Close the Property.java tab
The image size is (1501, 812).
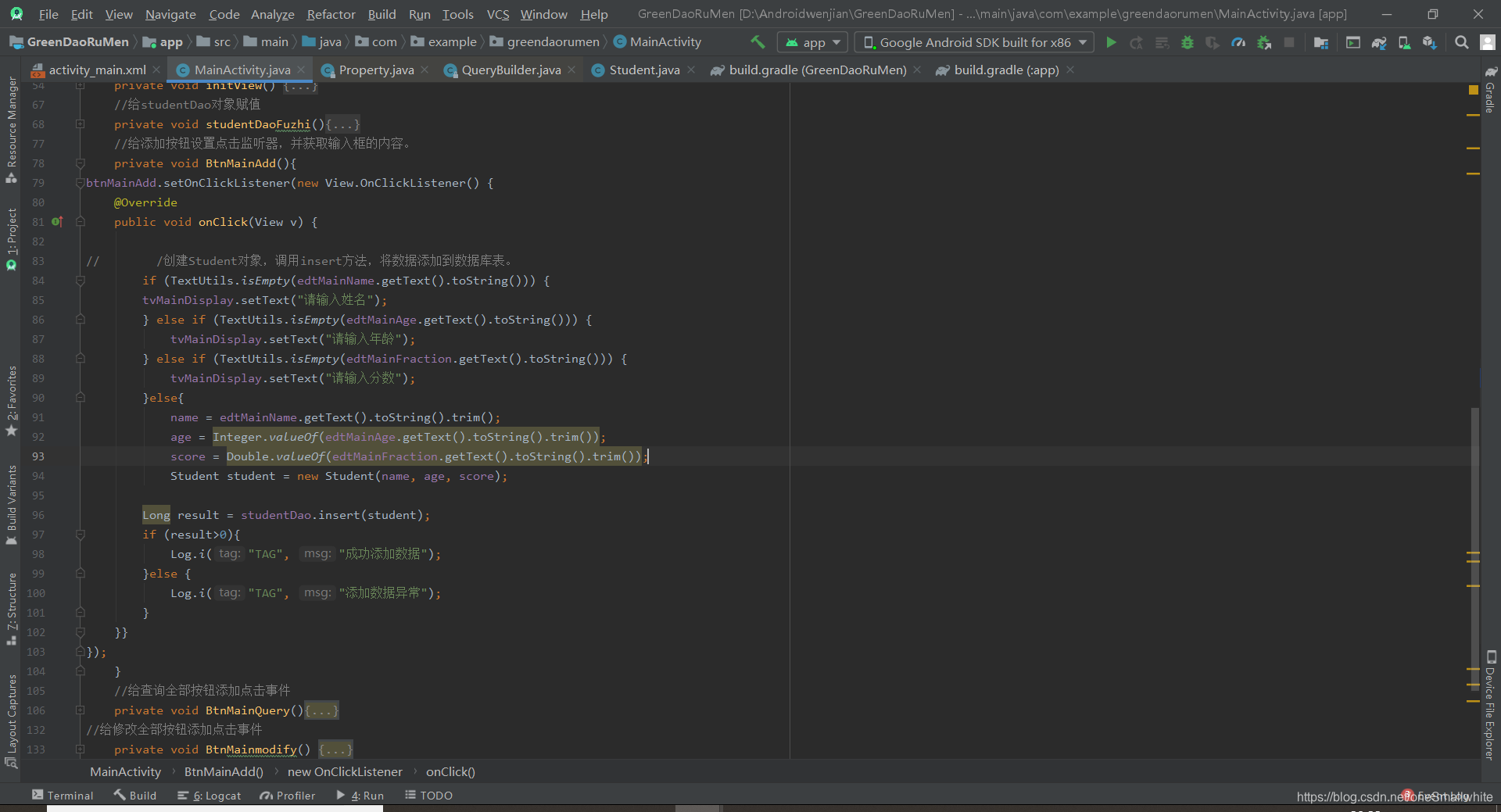pyautogui.click(x=425, y=70)
